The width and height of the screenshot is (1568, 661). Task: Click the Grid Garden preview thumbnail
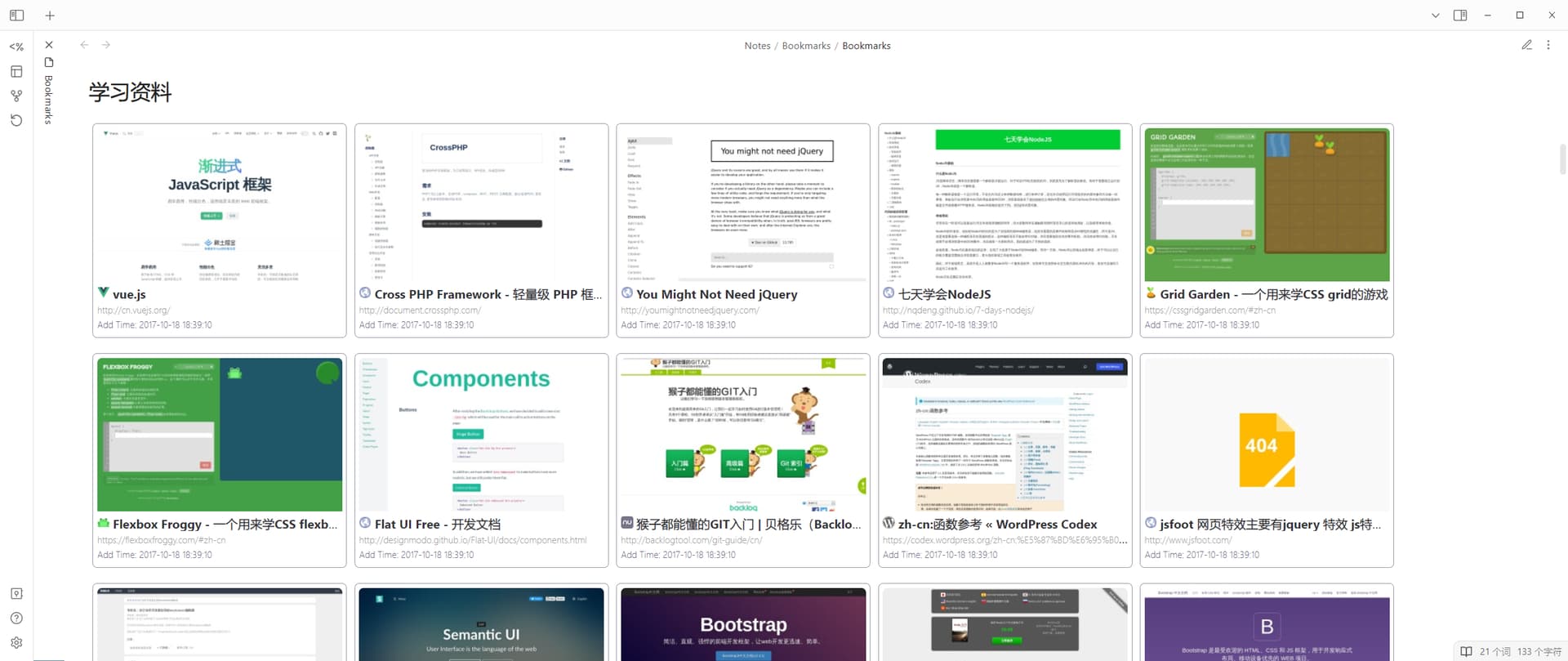pyautogui.click(x=1267, y=204)
